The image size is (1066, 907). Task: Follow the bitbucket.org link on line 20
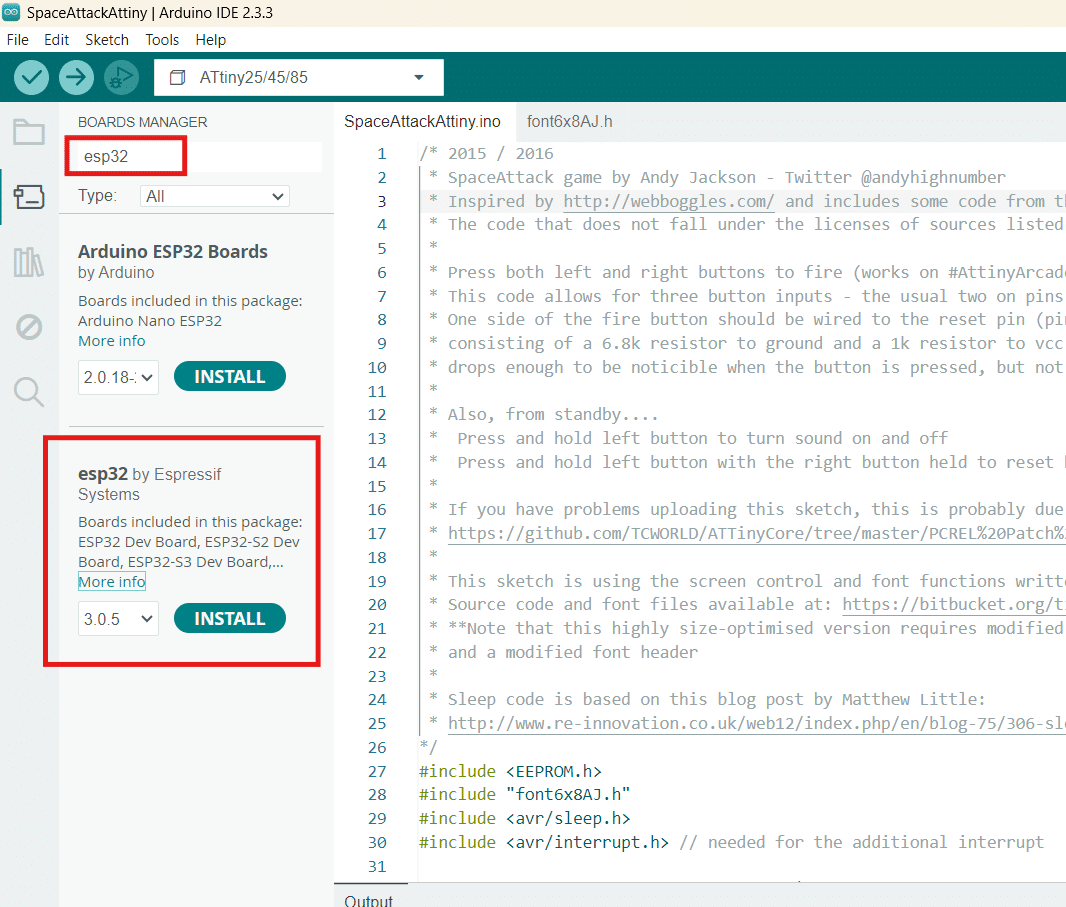click(x=953, y=604)
